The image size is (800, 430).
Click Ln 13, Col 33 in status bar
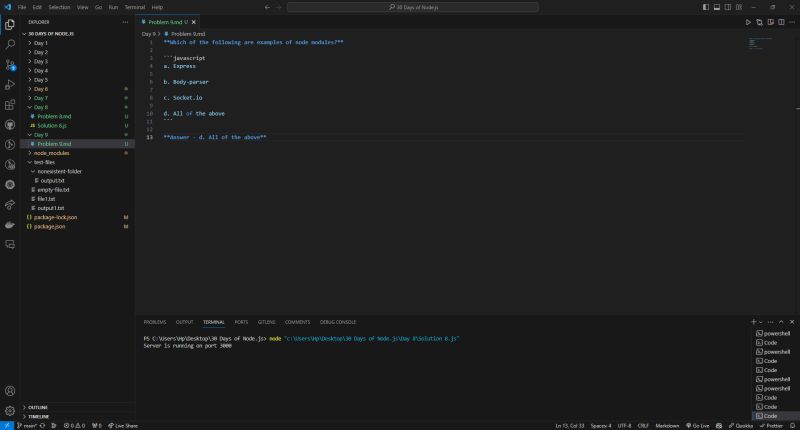(569, 425)
